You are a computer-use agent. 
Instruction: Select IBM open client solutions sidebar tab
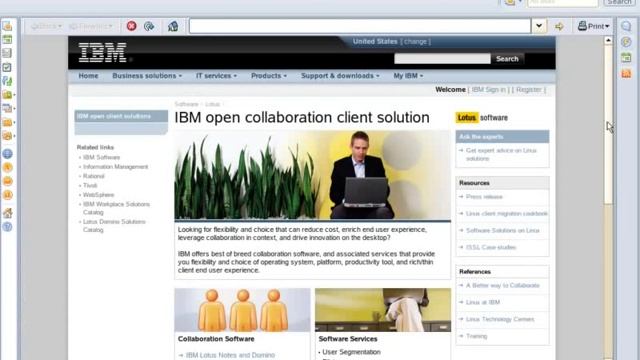121,116
